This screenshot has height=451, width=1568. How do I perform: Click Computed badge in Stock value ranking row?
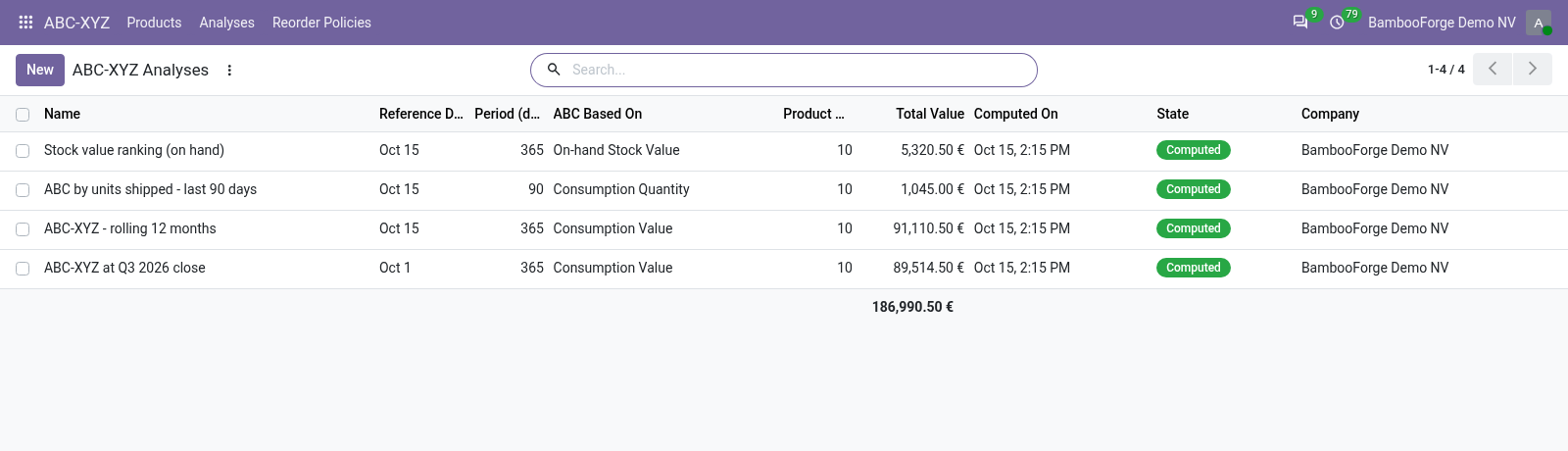[1194, 150]
